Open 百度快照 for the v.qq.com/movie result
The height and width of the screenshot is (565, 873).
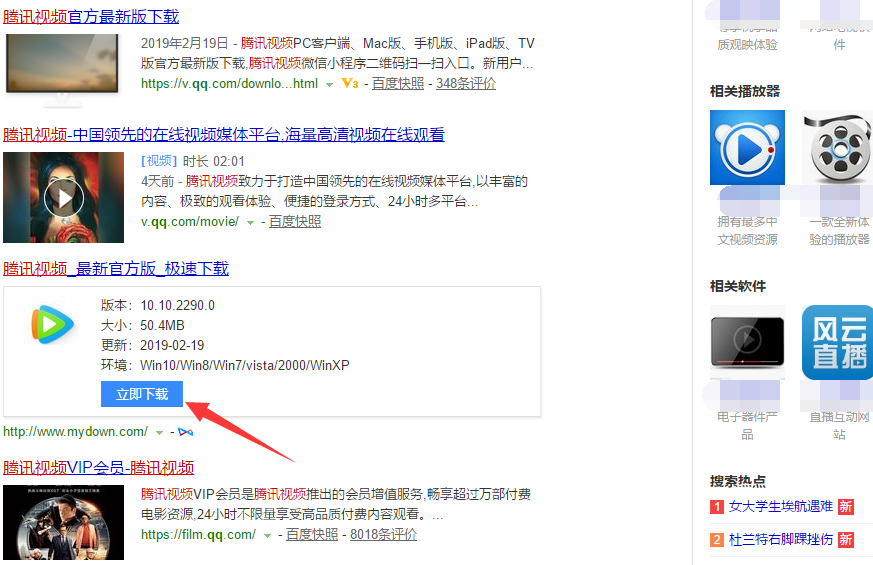[x=295, y=222]
